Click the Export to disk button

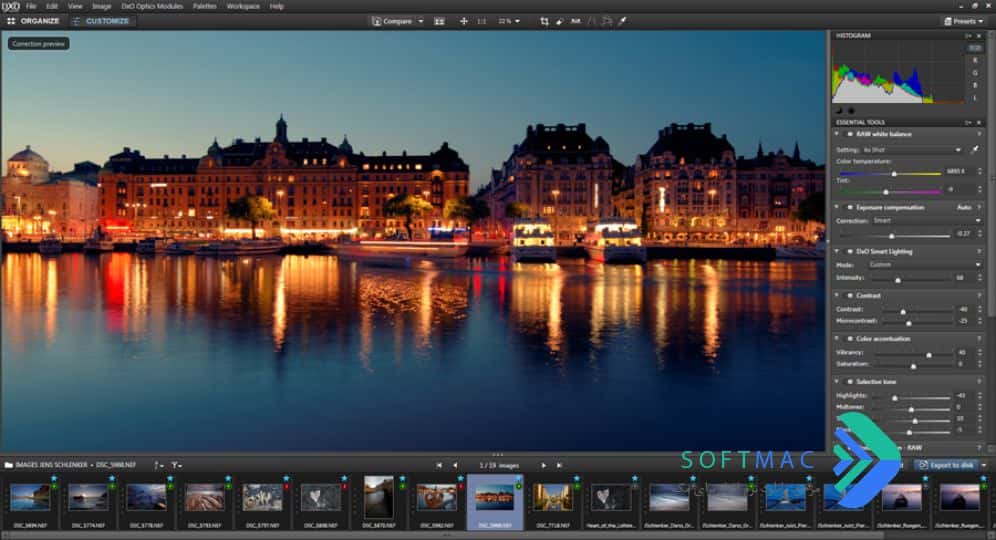point(946,465)
